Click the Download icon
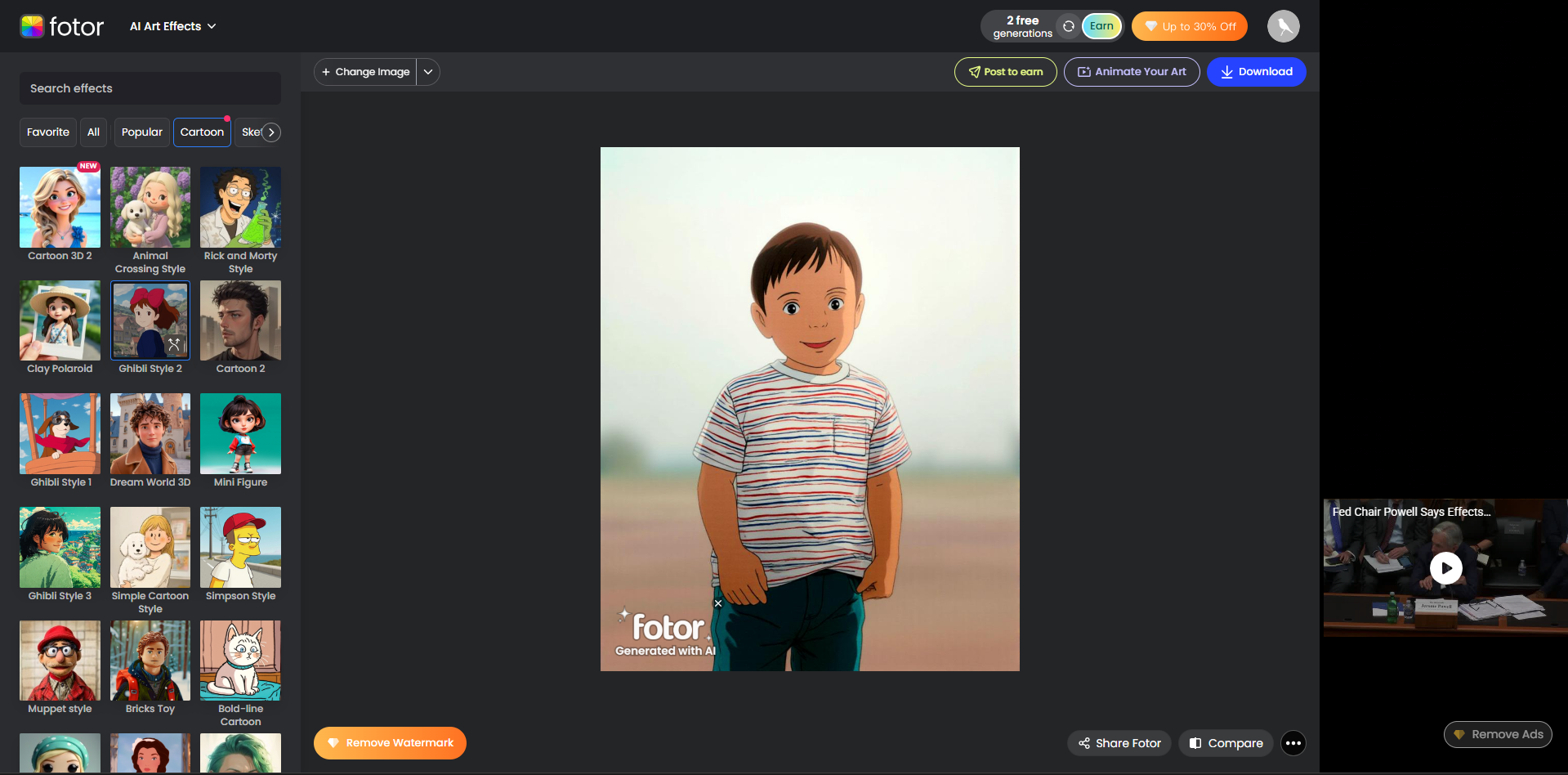Image resolution: width=1568 pixels, height=775 pixels. tap(1226, 72)
